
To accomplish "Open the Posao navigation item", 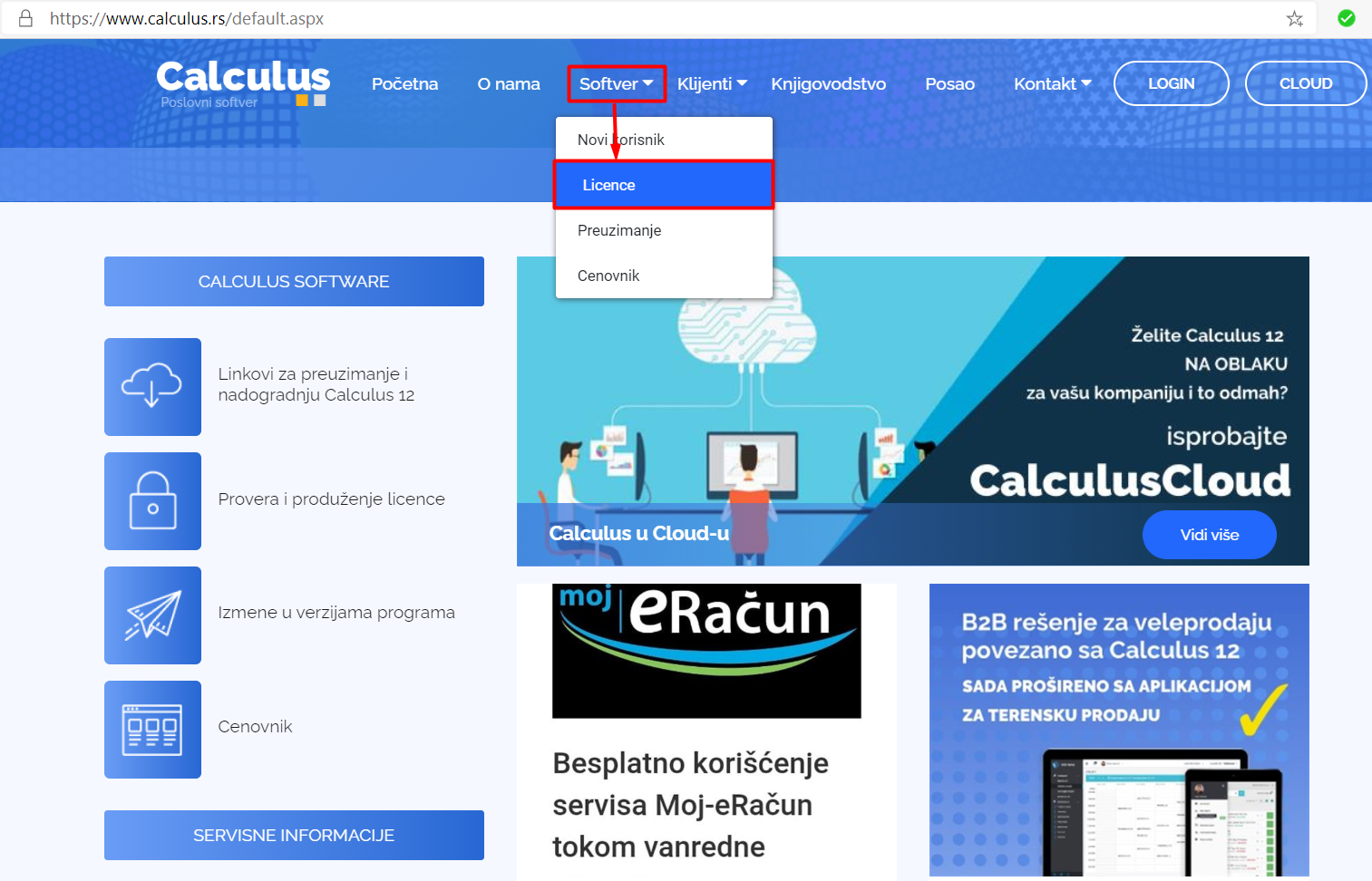I will [x=949, y=83].
